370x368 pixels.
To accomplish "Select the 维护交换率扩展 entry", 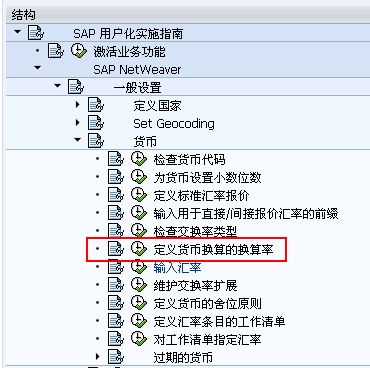I will tap(195, 285).
